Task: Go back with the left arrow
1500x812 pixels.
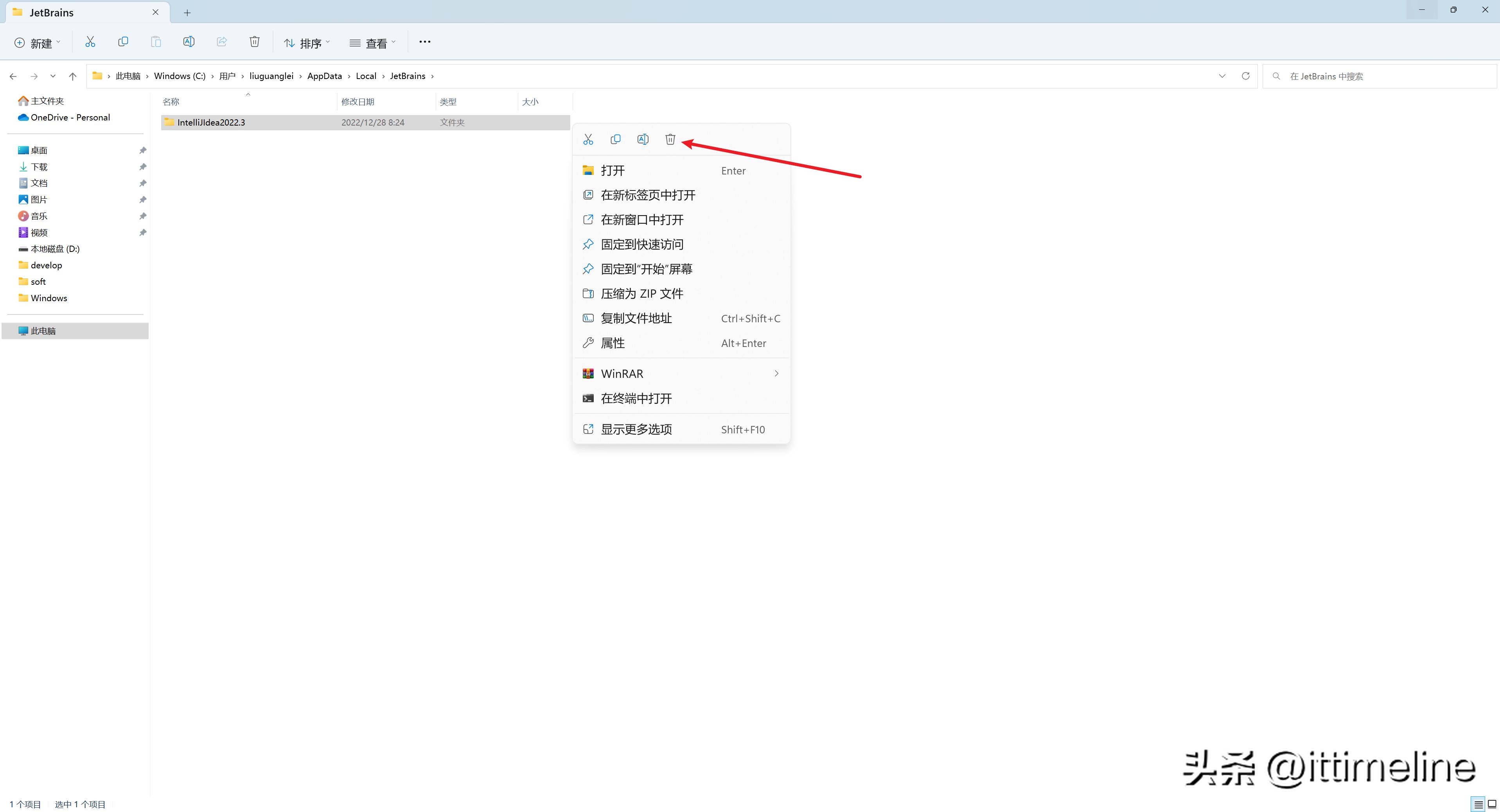Action: coord(13,76)
